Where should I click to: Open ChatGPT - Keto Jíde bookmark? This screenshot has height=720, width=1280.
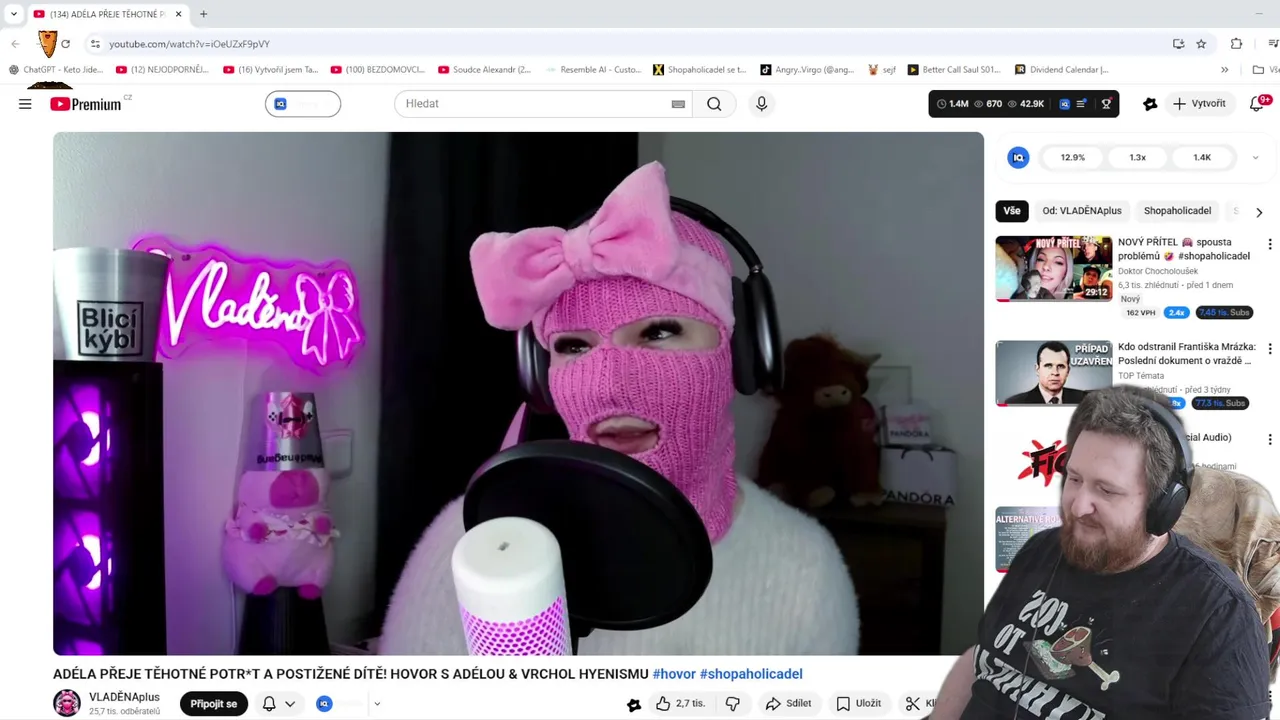(56, 70)
